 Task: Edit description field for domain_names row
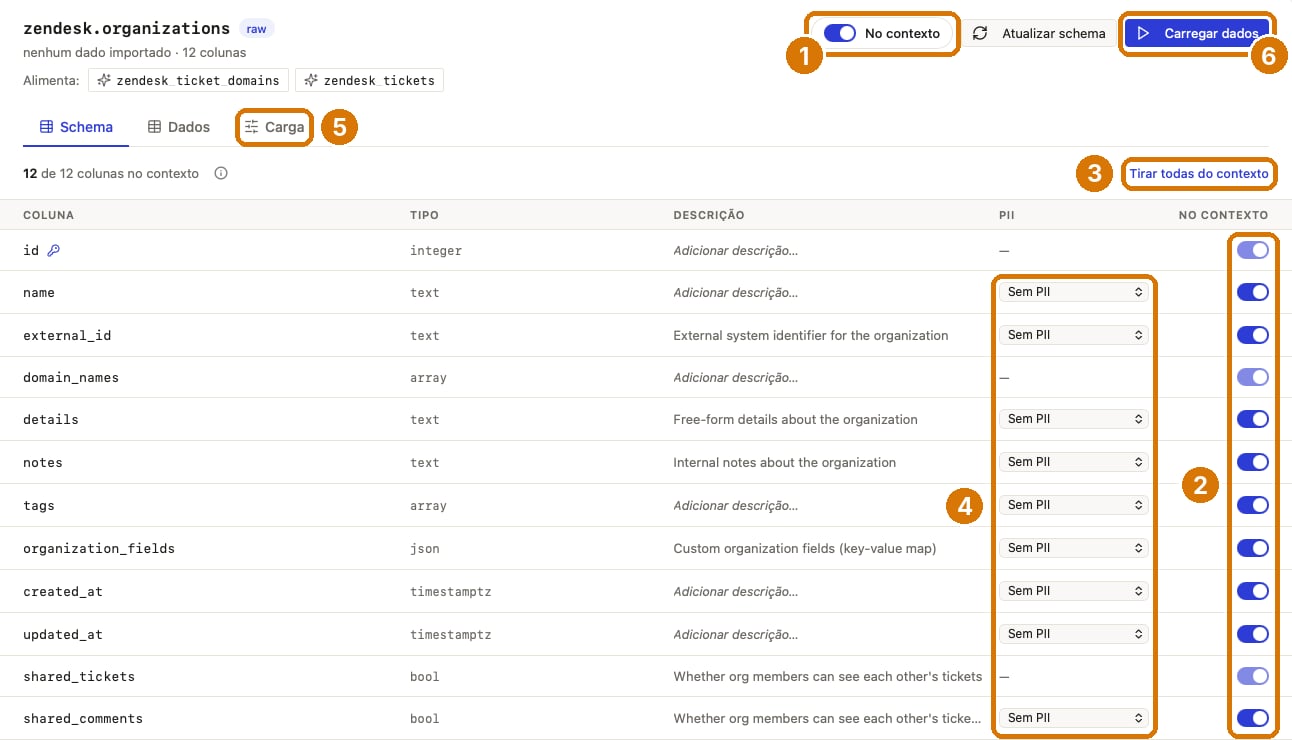click(736, 378)
